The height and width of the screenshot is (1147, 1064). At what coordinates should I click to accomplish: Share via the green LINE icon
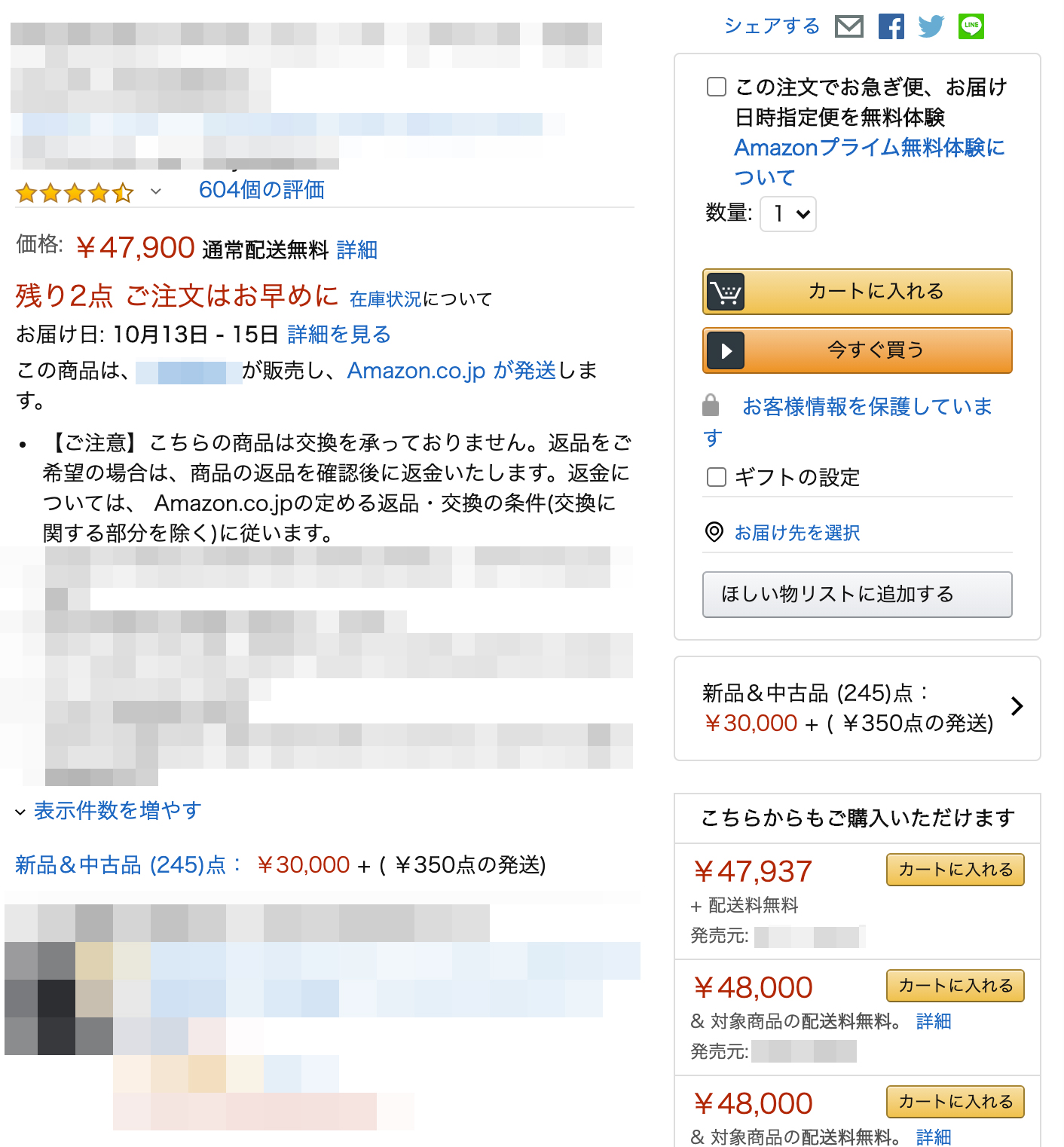point(971,26)
